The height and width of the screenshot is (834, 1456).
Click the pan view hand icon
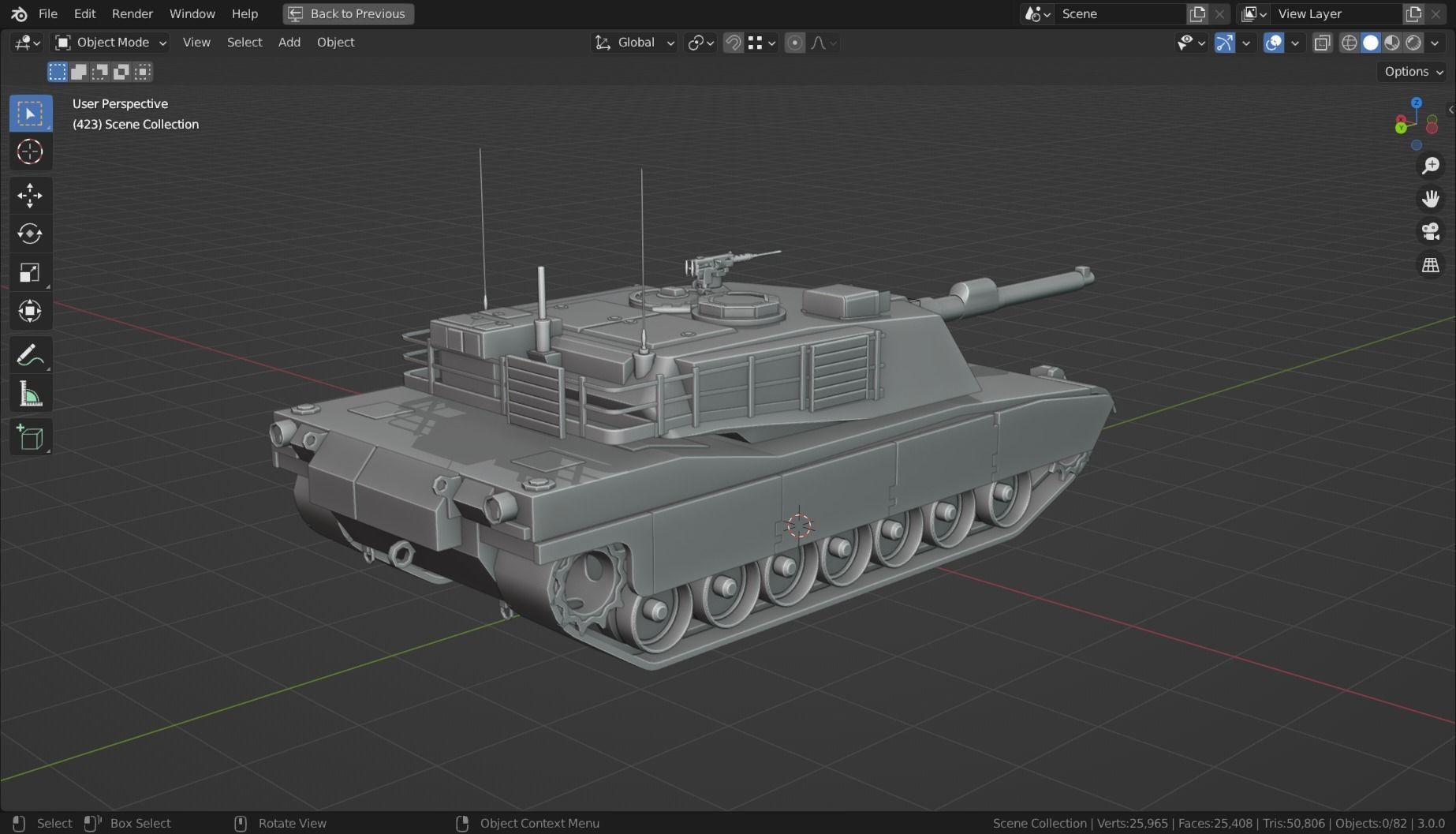[x=1431, y=199]
